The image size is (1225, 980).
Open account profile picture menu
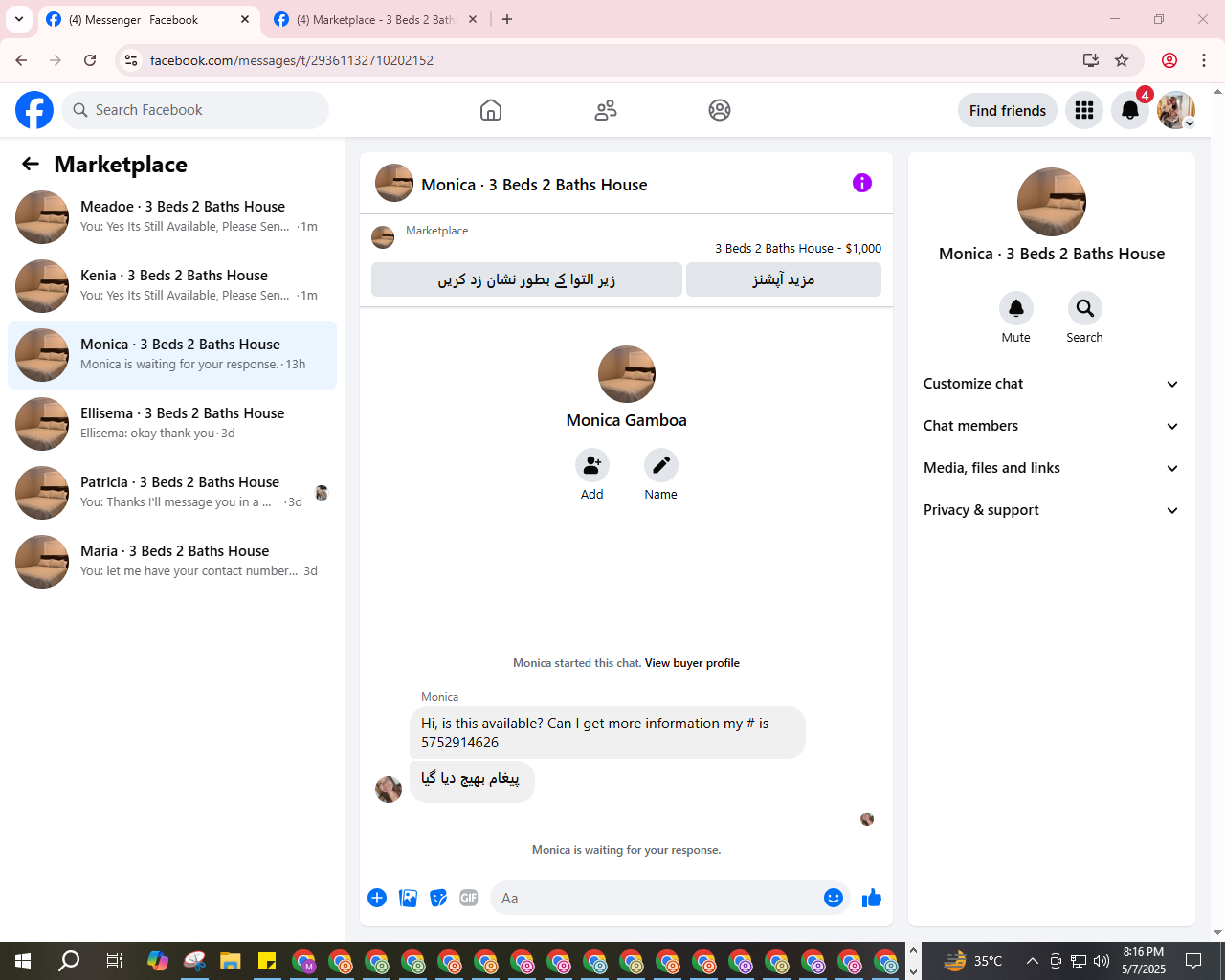pos(1176,110)
